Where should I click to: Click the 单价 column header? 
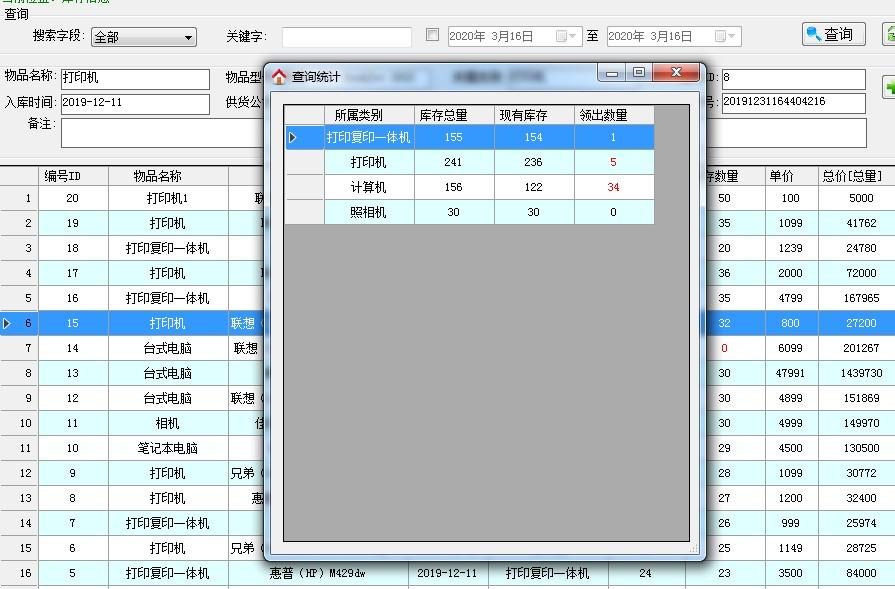tap(790, 176)
